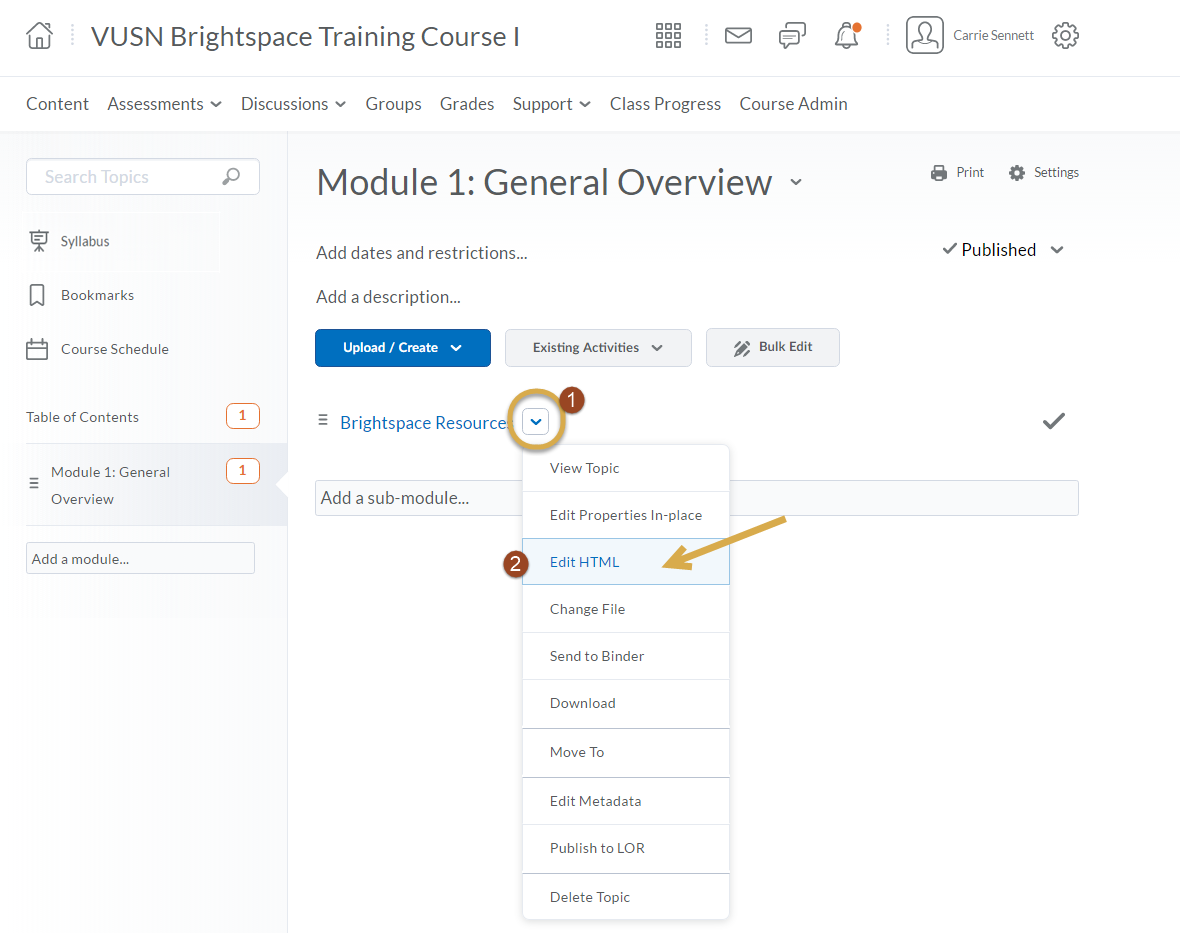The height and width of the screenshot is (933, 1180).
Task: Choose Delete Topic in context menu
Action: pyautogui.click(x=590, y=897)
